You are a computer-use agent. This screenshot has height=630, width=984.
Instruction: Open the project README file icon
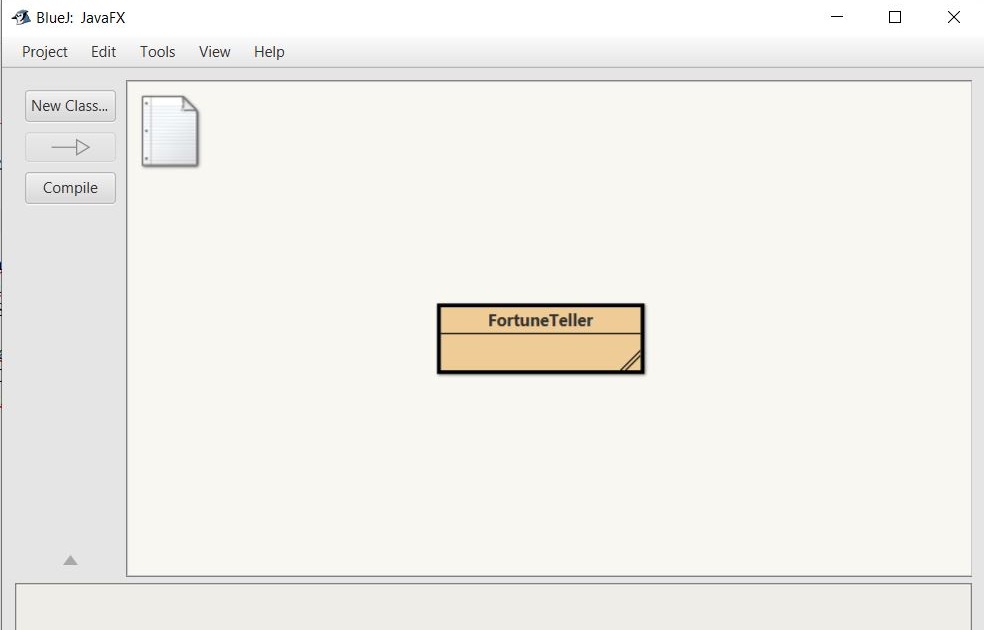click(x=169, y=130)
